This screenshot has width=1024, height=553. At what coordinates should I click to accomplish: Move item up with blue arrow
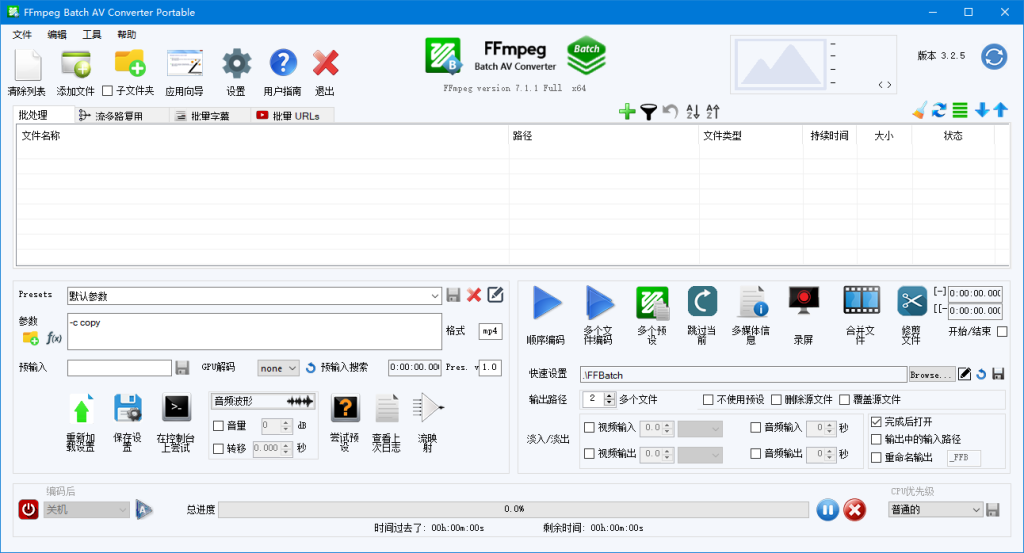[x=1000, y=110]
